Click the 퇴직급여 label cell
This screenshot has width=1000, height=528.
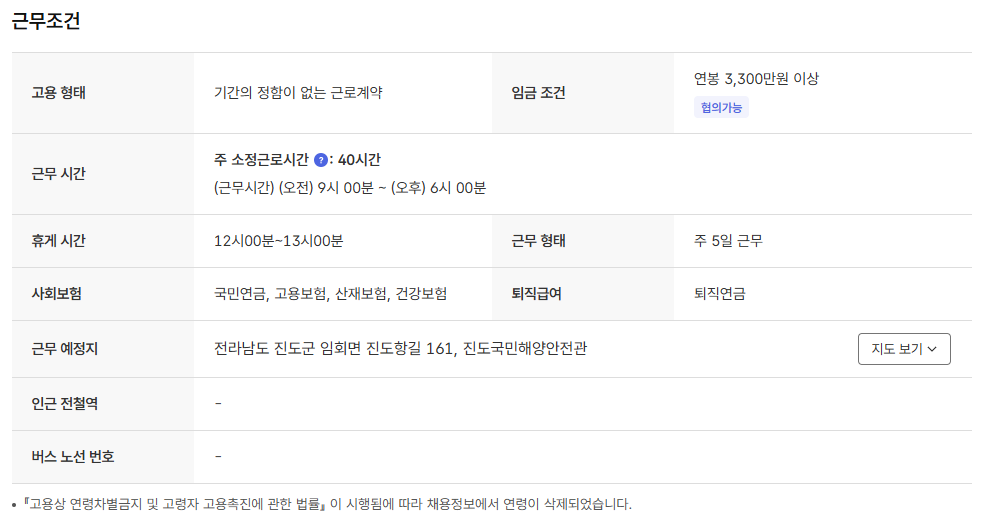[536, 294]
